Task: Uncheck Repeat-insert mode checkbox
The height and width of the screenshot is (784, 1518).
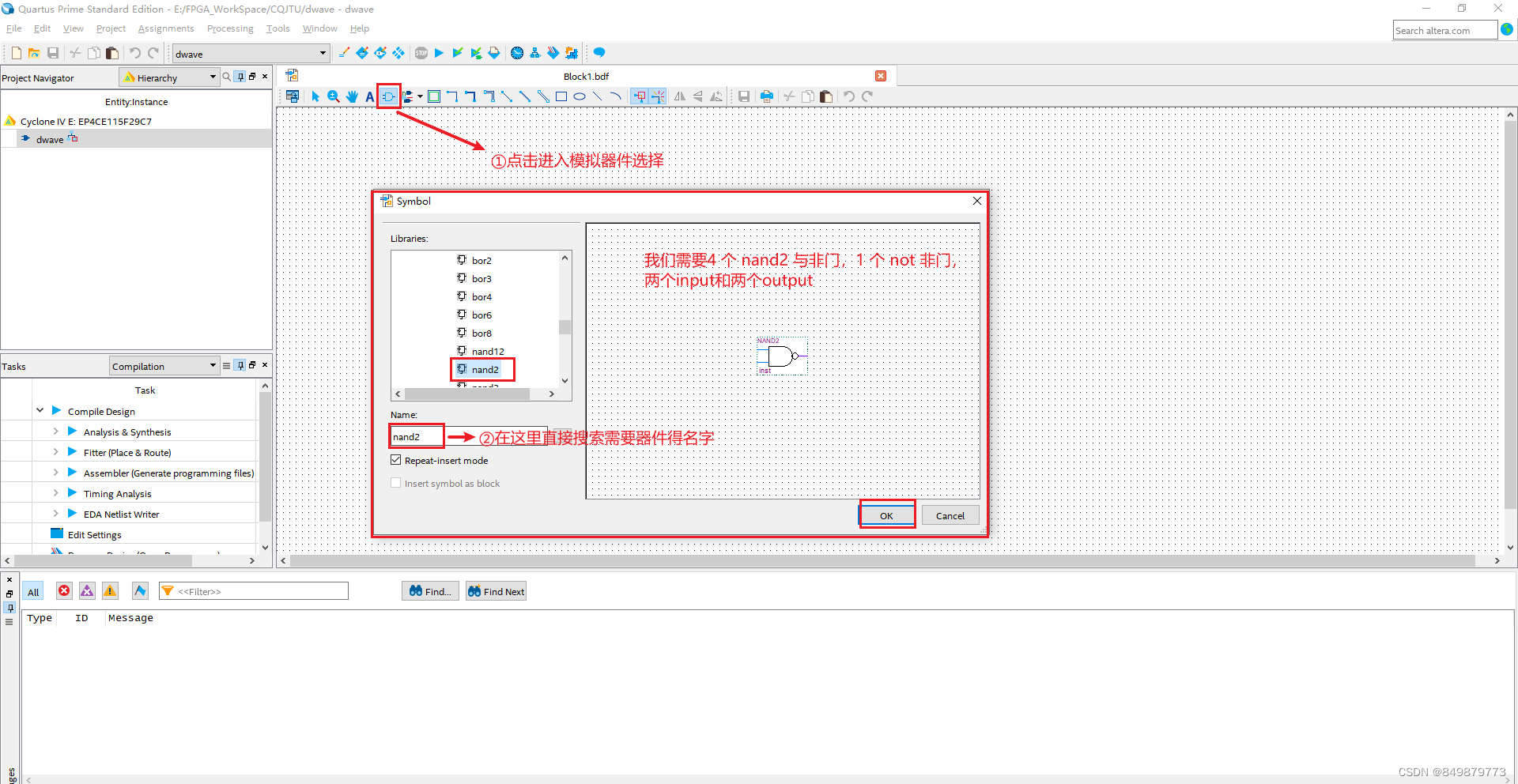Action: pyautogui.click(x=396, y=460)
